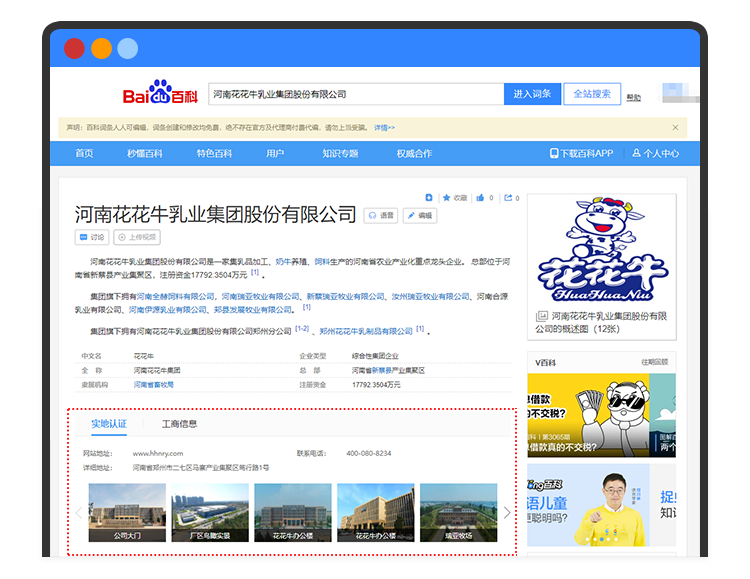
Task: Go to the 首页 menu item
Action: click(x=84, y=154)
